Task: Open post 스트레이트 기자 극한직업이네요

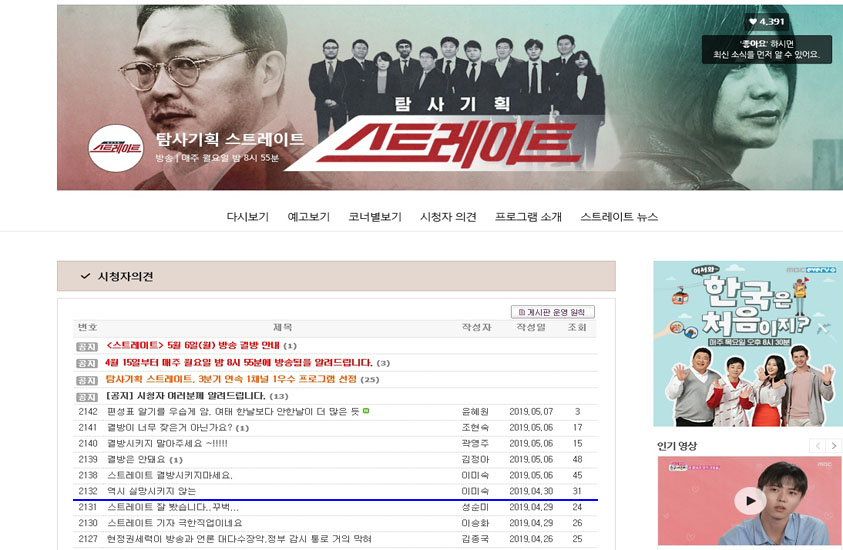Action: point(175,523)
